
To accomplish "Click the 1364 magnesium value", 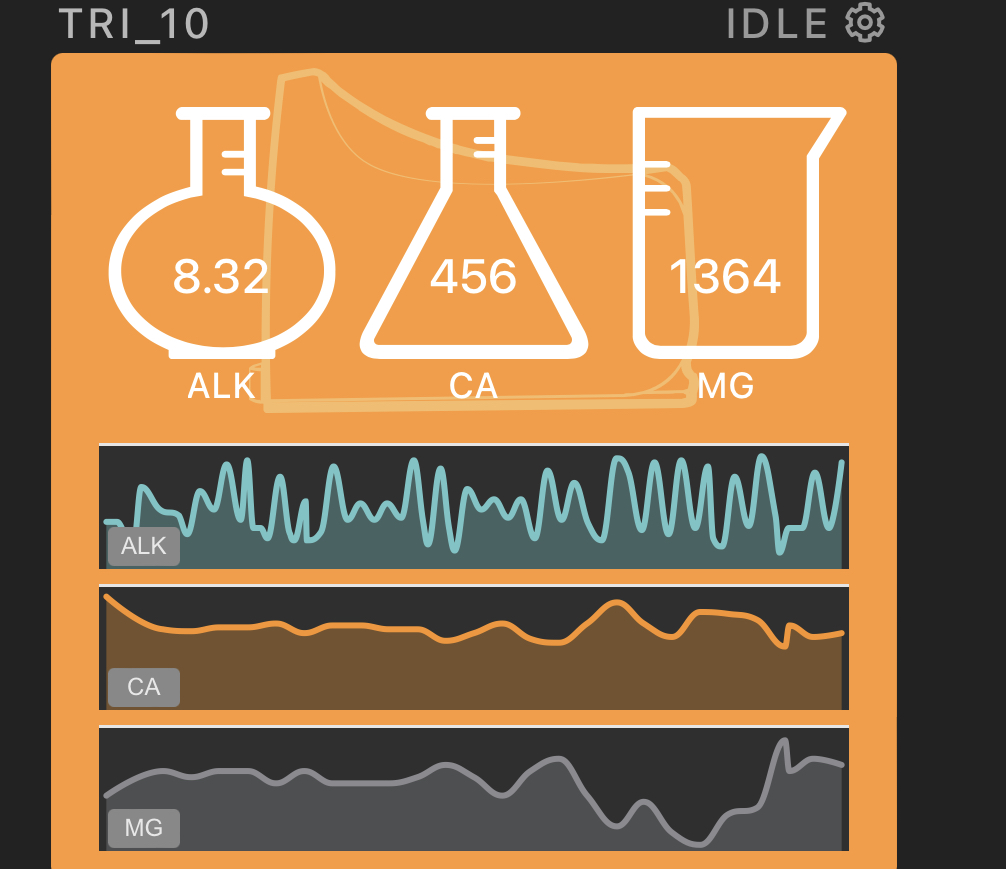I will coord(725,277).
